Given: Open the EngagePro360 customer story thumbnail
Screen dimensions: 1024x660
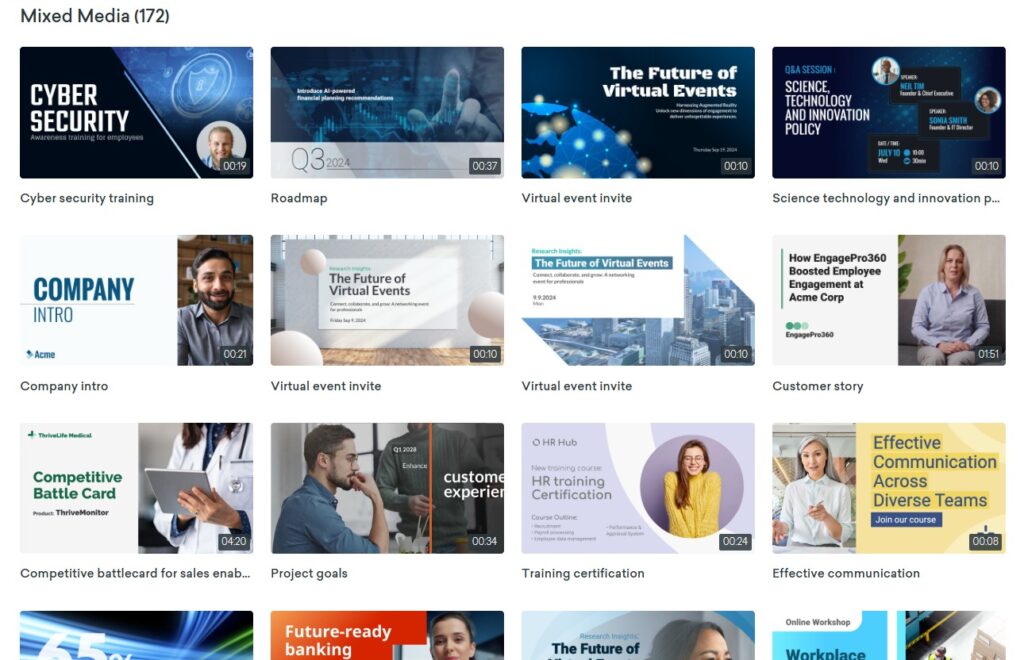Looking at the screenshot, I should coord(889,300).
